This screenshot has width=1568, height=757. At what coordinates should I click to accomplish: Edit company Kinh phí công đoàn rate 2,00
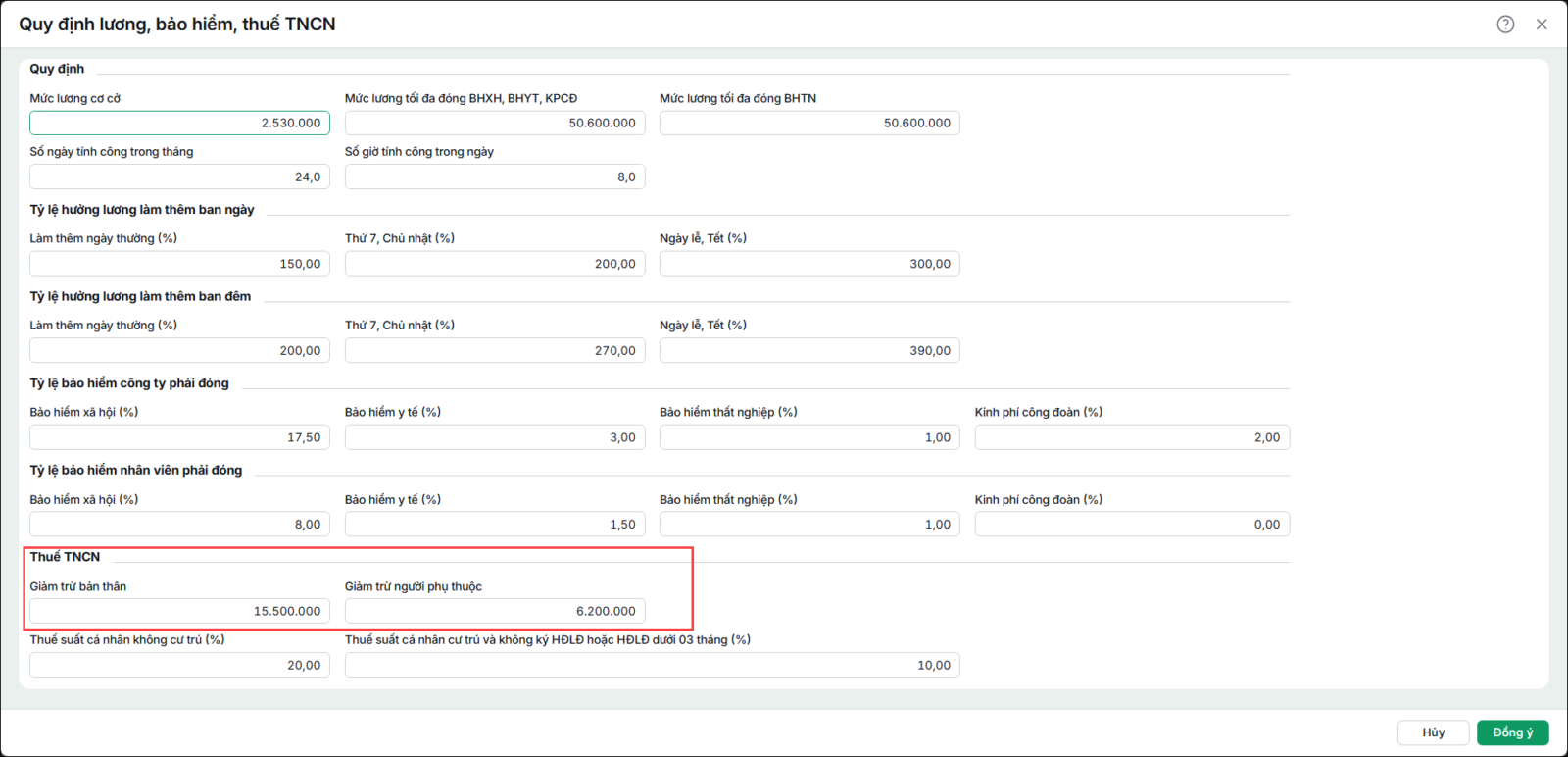coord(1132,437)
